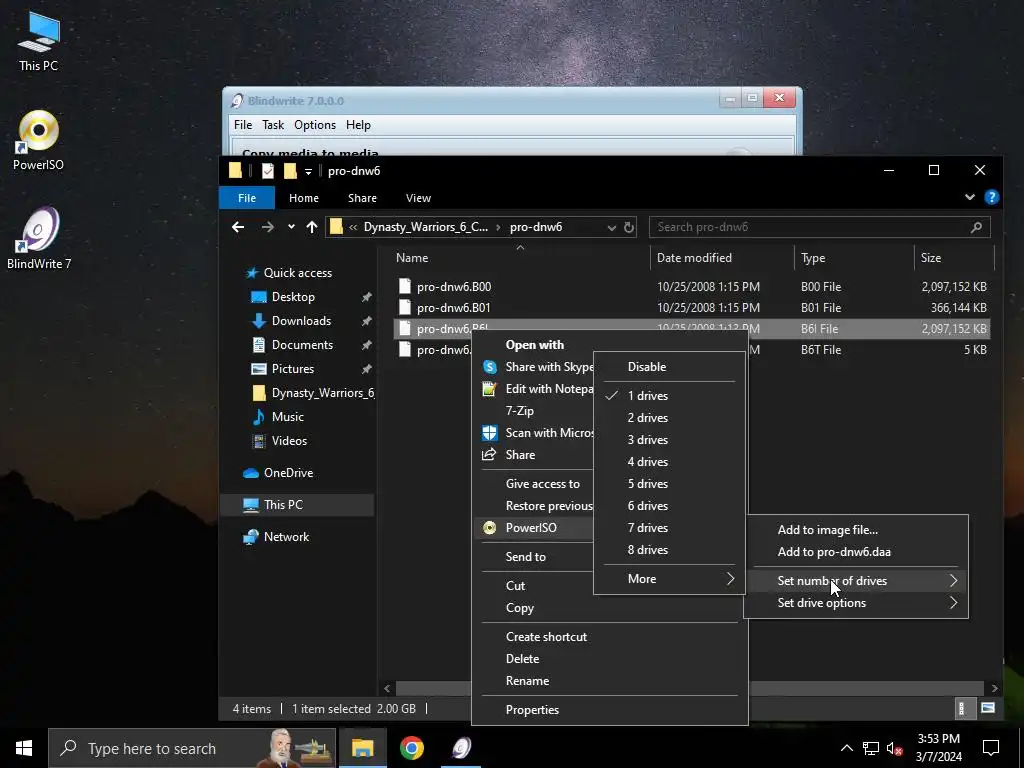
Task: Click the search magnifier icon in Explorer
Action: tap(976, 227)
